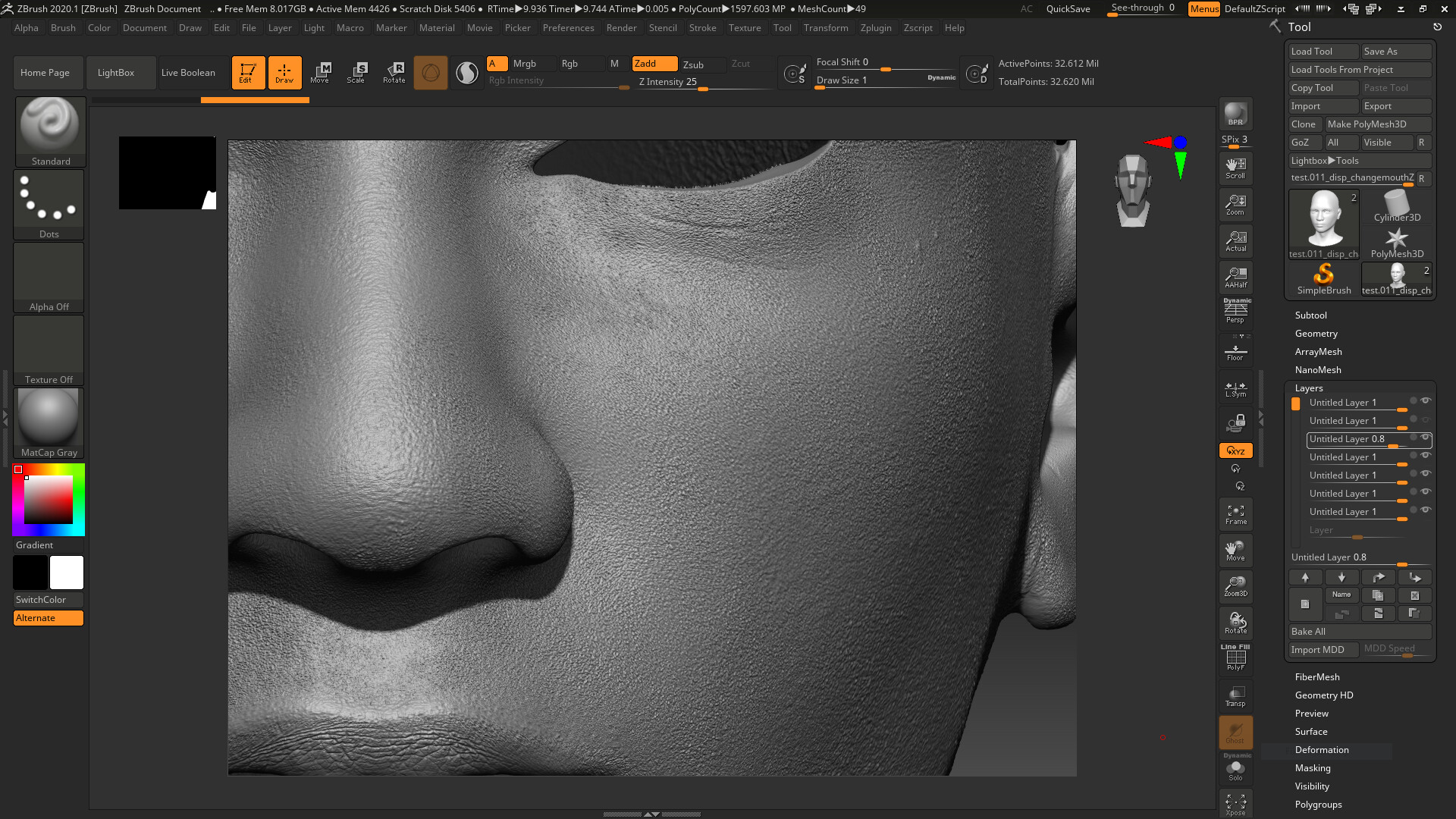
Task: Click the Rotate mode icon
Action: click(x=394, y=72)
